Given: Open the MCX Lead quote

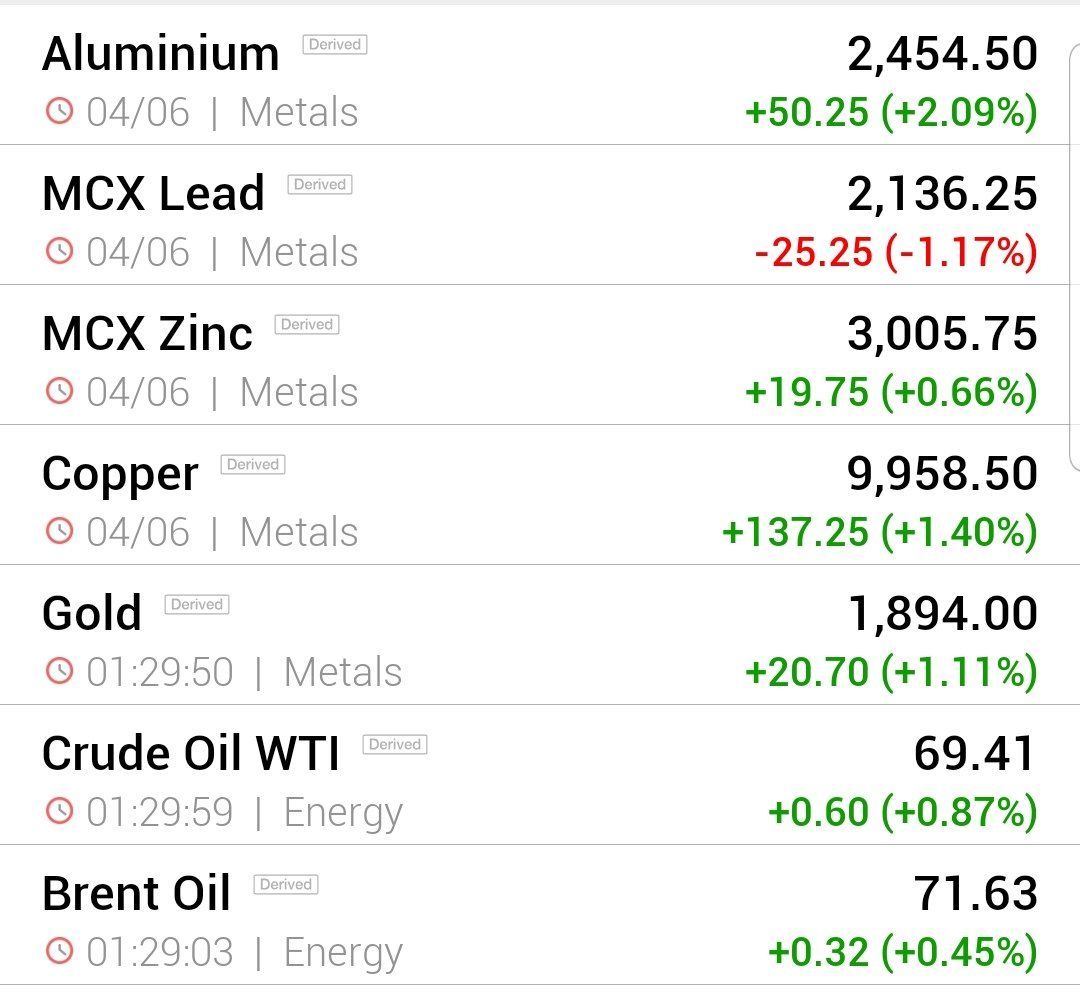Looking at the screenshot, I should click(x=534, y=215).
